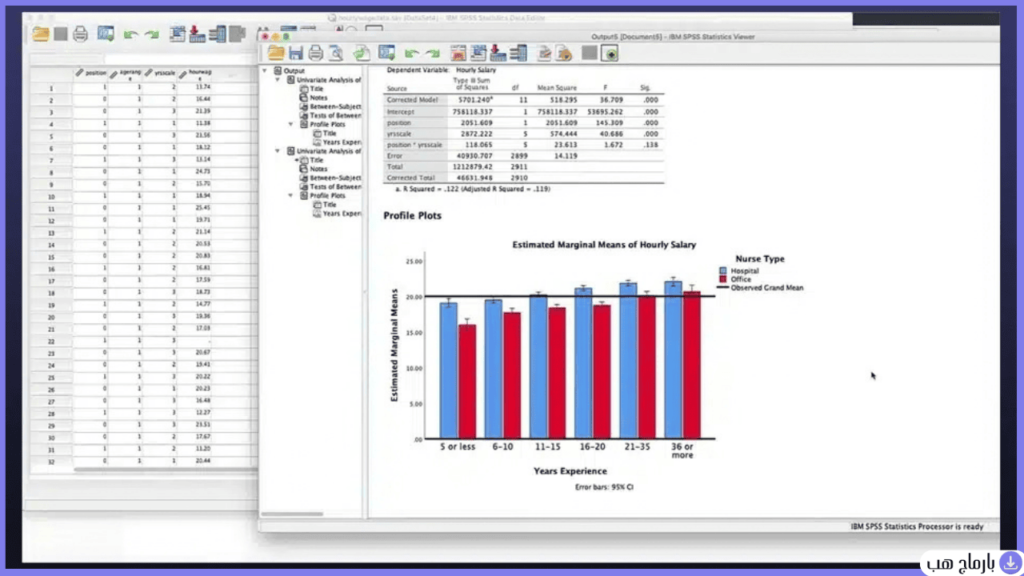Image resolution: width=1024 pixels, height=576 pixels.
Task: Click the Years Experience axis label
Action: [x=570, y=471]
